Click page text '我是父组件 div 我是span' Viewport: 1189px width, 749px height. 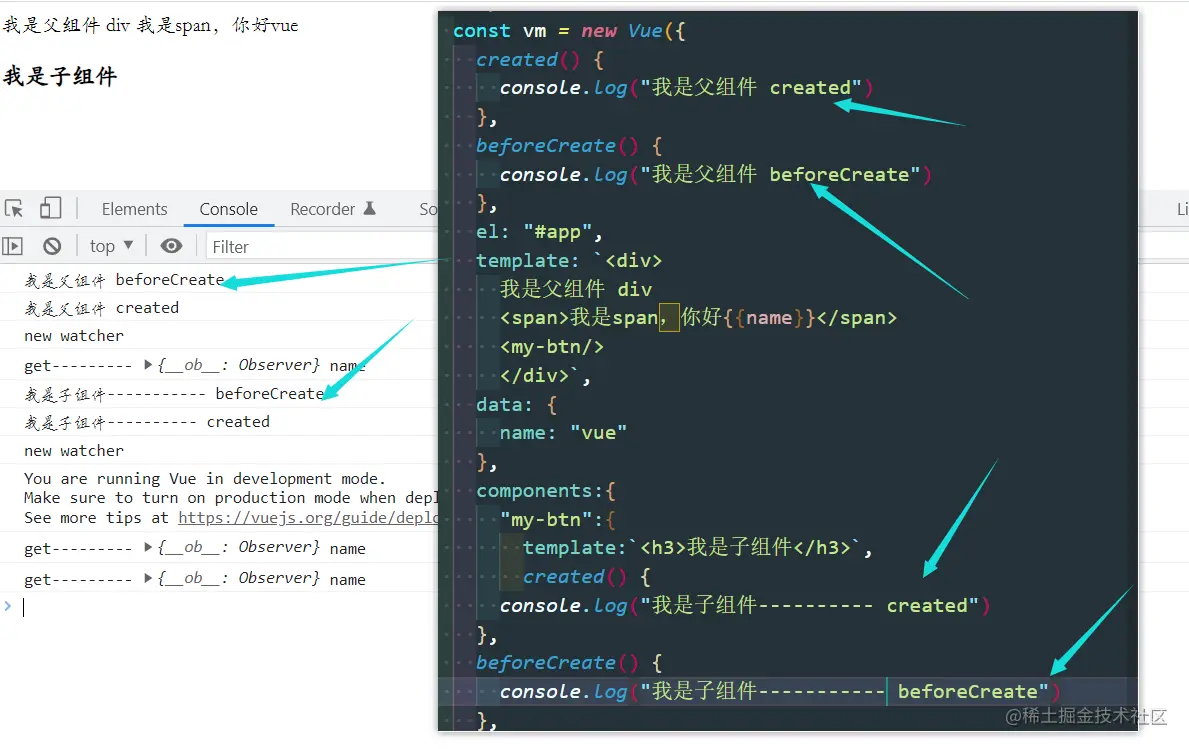click(107, 26)
